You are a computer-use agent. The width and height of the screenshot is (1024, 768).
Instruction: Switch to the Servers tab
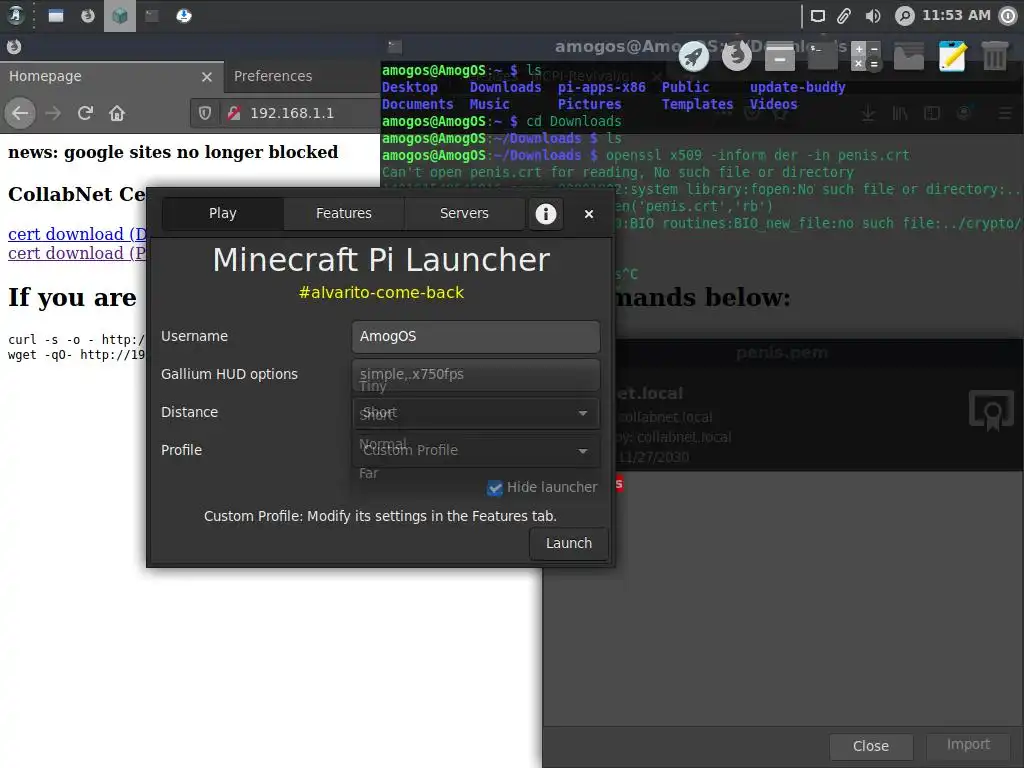pyautogui.click(x=464, y=214)
